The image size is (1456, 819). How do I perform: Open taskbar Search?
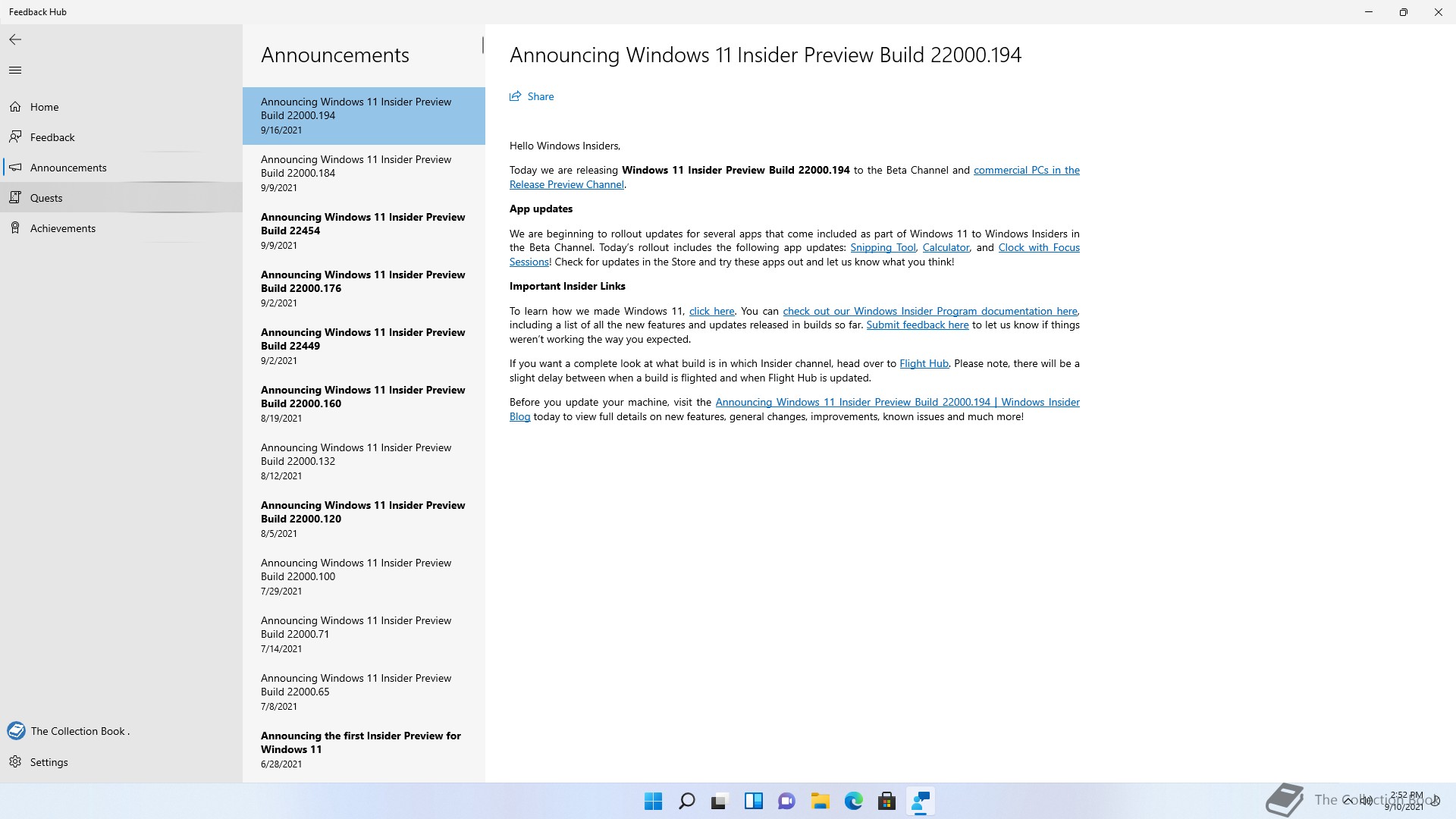click(687, 801)
